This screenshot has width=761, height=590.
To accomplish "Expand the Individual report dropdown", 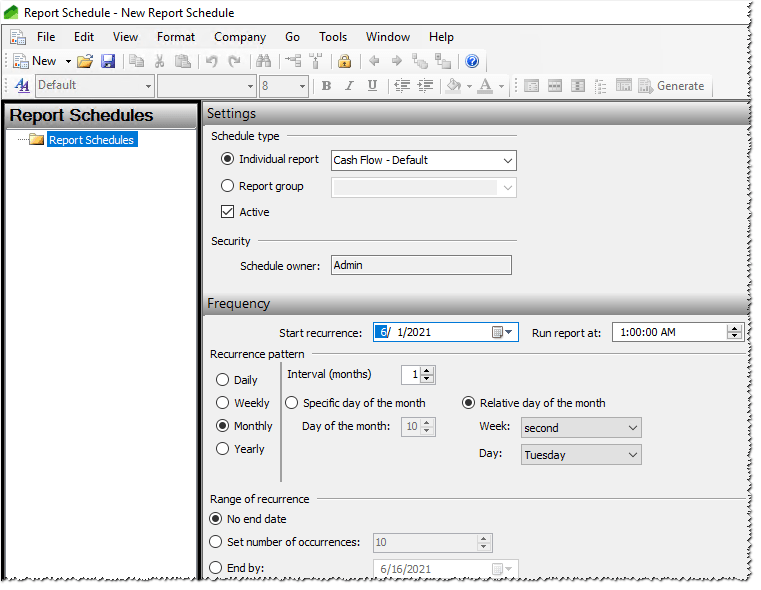I will pyautogui.click(x=507, y=160).
